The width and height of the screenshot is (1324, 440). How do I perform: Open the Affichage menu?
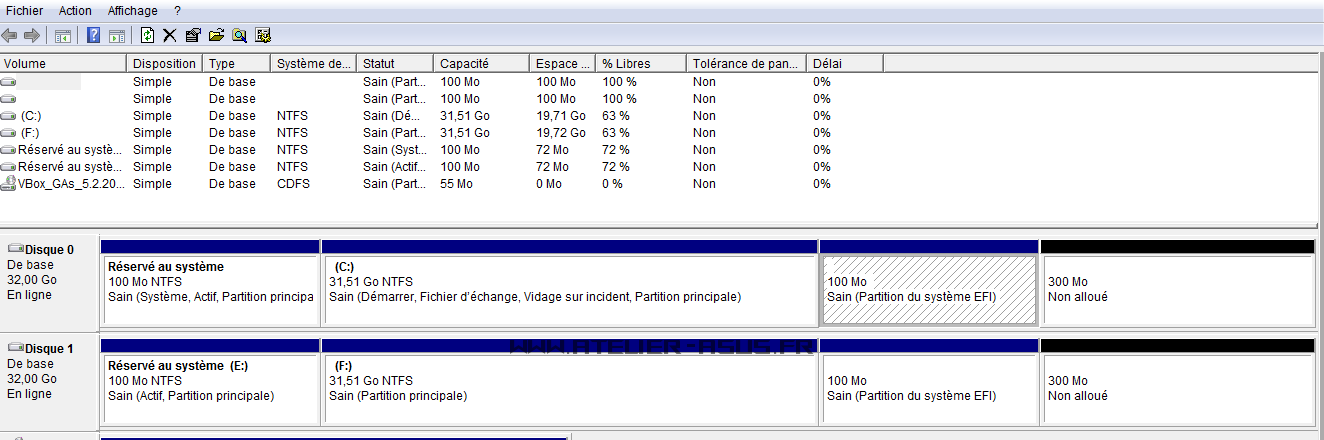[131, 11]
